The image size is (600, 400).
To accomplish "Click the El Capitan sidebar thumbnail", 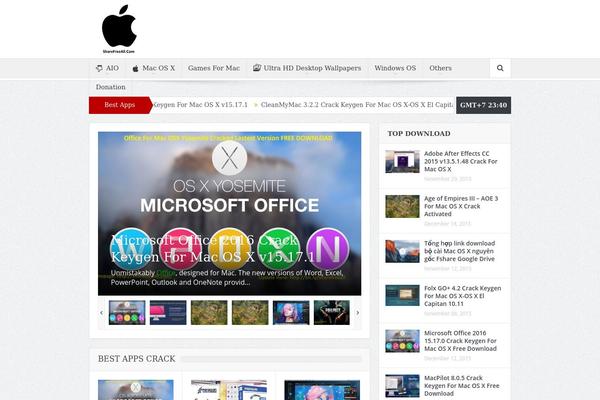I will tap(402, 251).
